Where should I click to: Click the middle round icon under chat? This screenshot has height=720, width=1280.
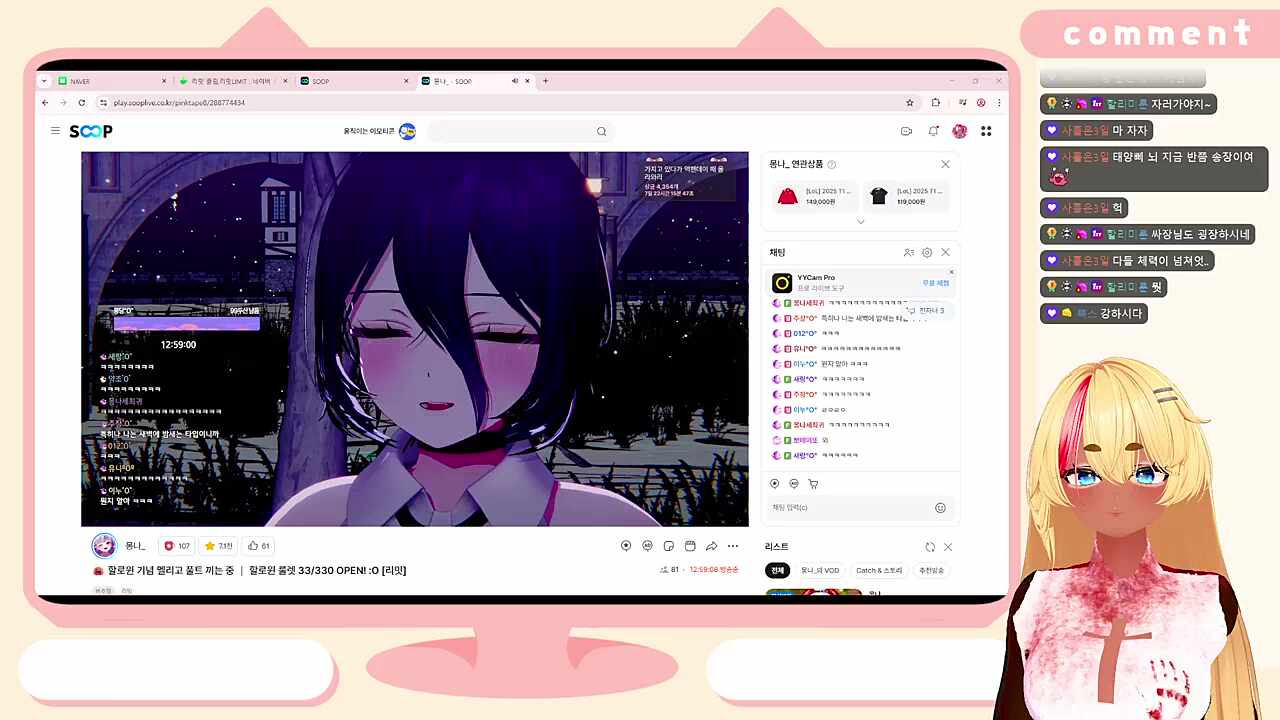[x=794, y=484]
